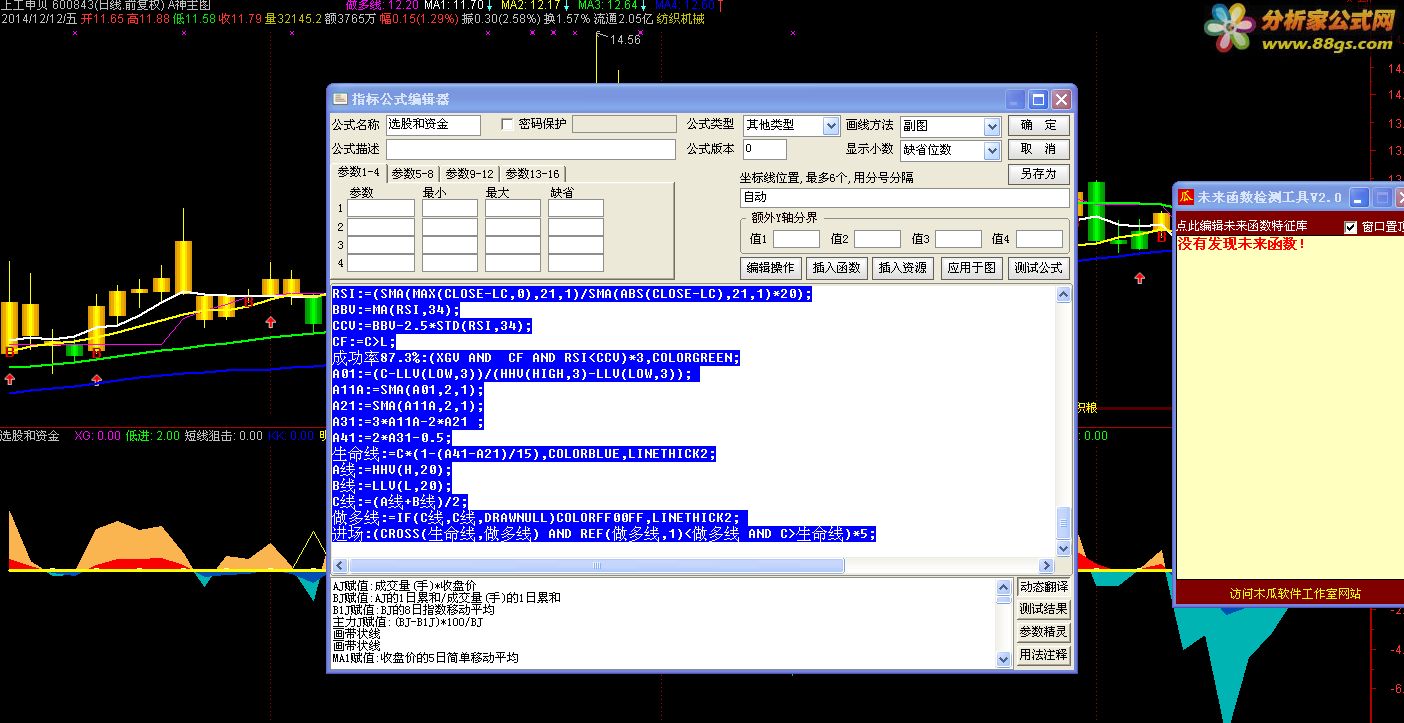Click the 另存为 button
Viewport: 1404px width, 723px height.
(1038, 174)
